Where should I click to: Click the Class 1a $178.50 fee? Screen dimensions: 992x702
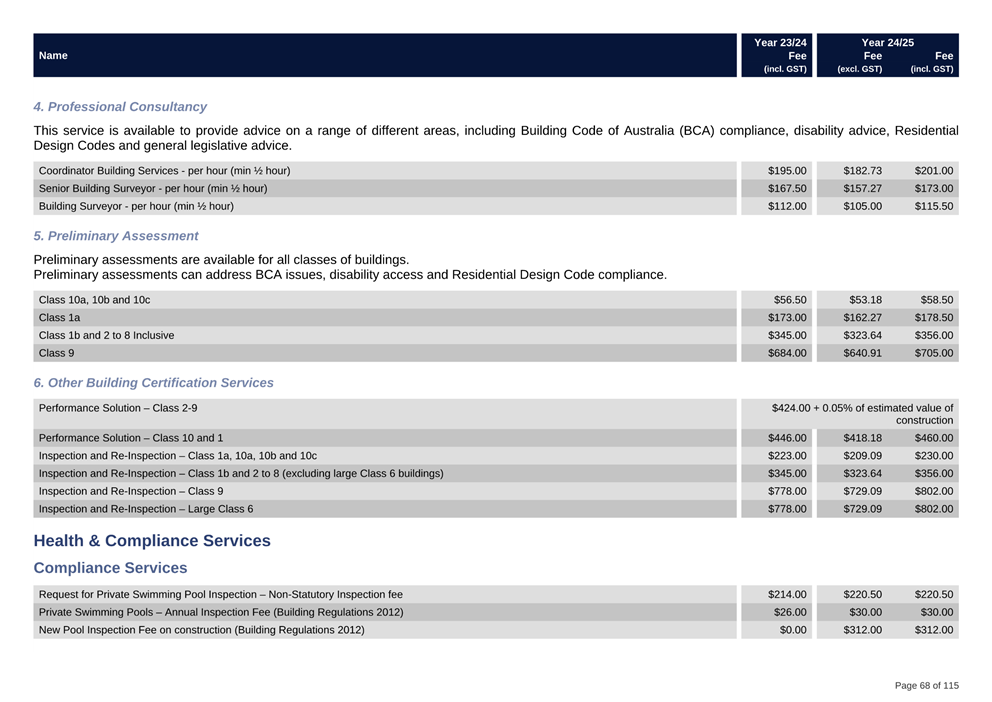click(933, 318)
